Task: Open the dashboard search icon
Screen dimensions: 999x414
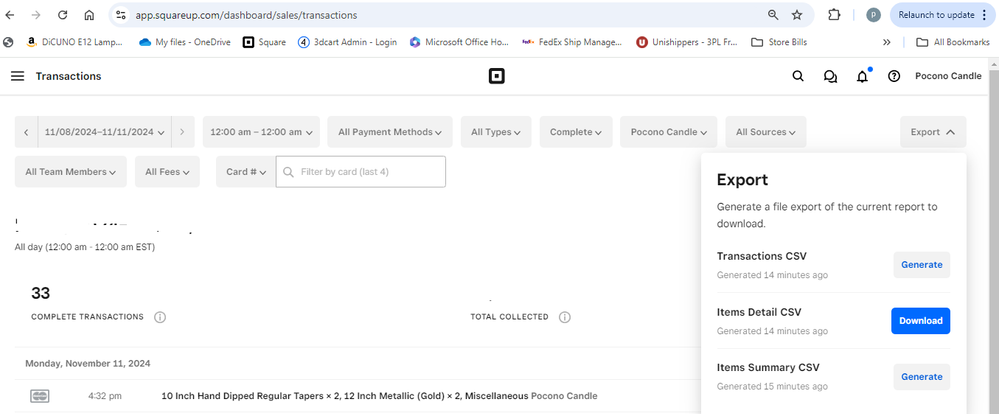Action: [x=797, y=76]
